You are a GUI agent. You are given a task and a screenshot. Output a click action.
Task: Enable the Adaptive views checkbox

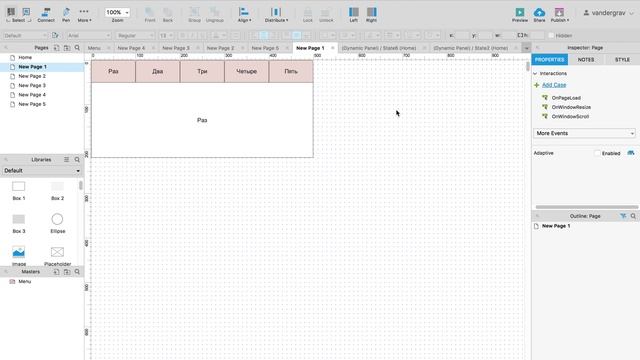coord(597,153)
